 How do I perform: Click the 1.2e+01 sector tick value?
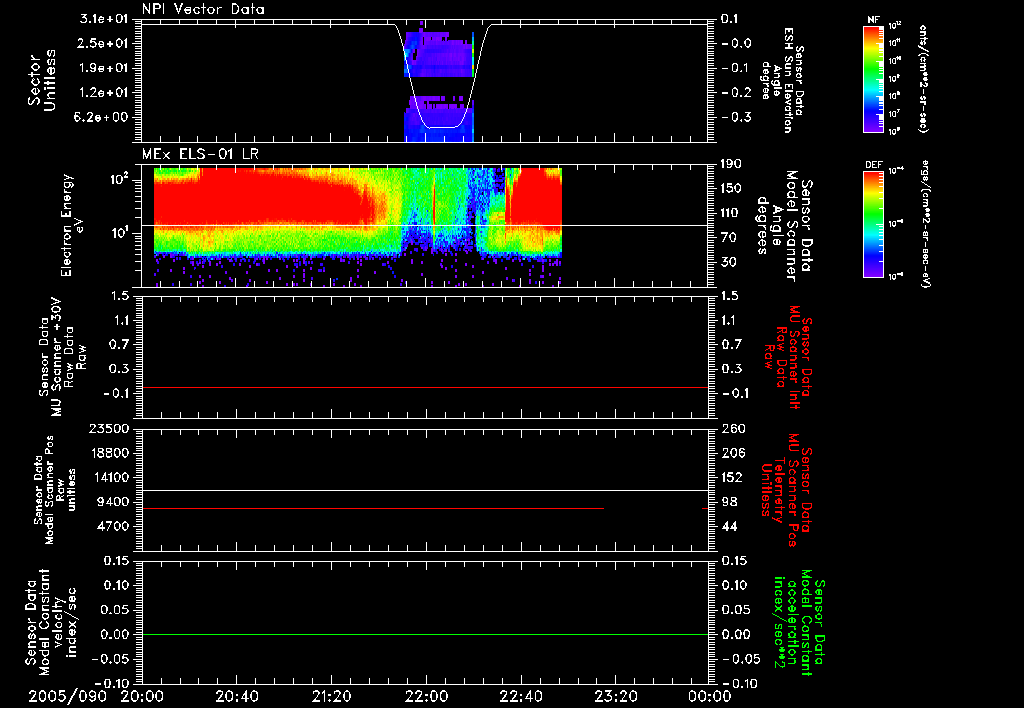(x=103, y=93)
